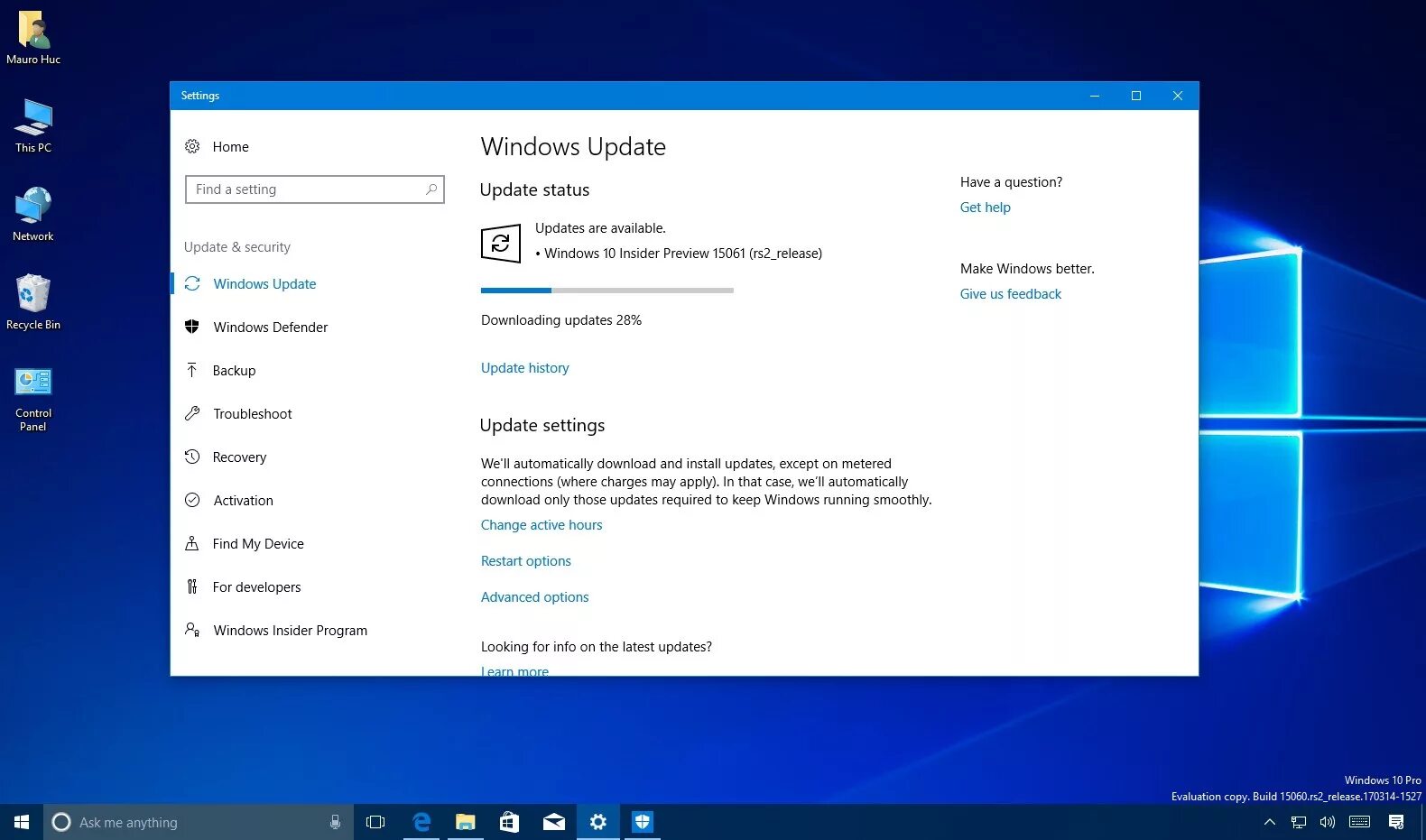Click the For developers tools icon

(192, 586)
